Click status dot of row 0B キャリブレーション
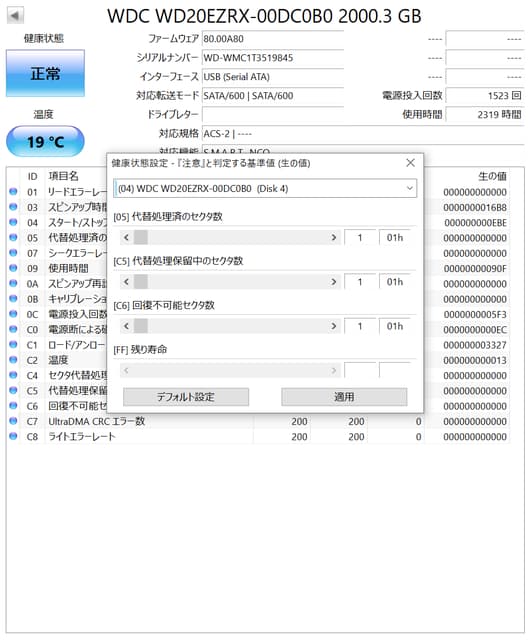530x640 pixels. pos(13,298)
